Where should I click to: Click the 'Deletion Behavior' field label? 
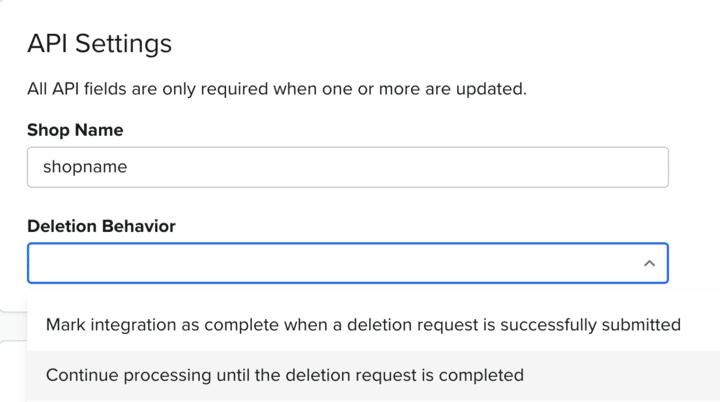pyautogui.click(x=101, y=226)
